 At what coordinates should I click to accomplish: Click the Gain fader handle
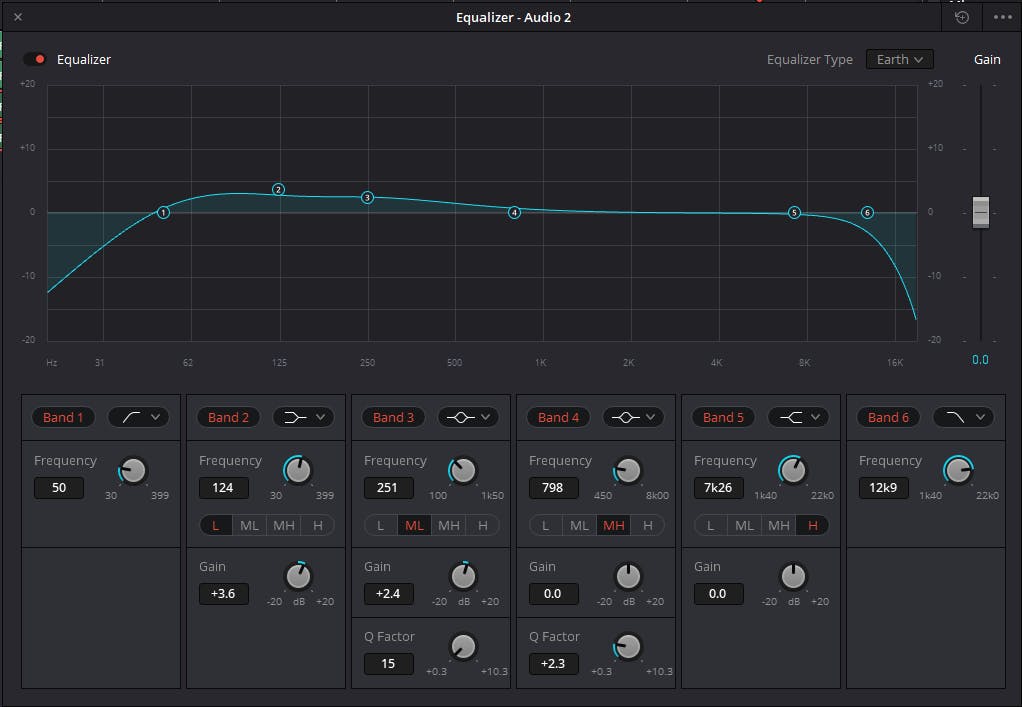pyautogui.click(x=980, y=212)
